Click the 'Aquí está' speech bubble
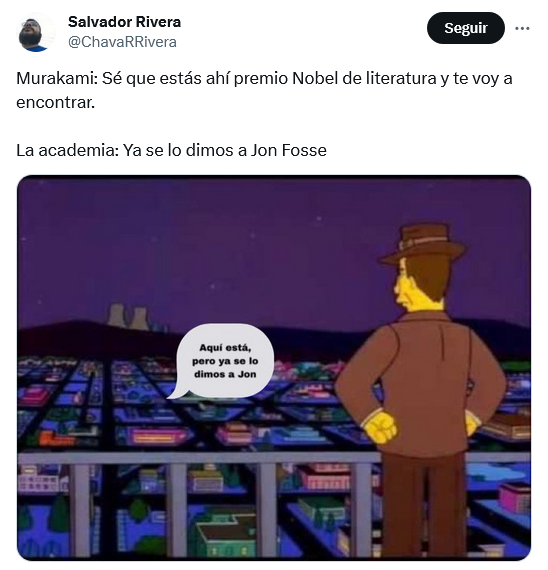This screenshot has width=548, height=570. tap(224, 361)
